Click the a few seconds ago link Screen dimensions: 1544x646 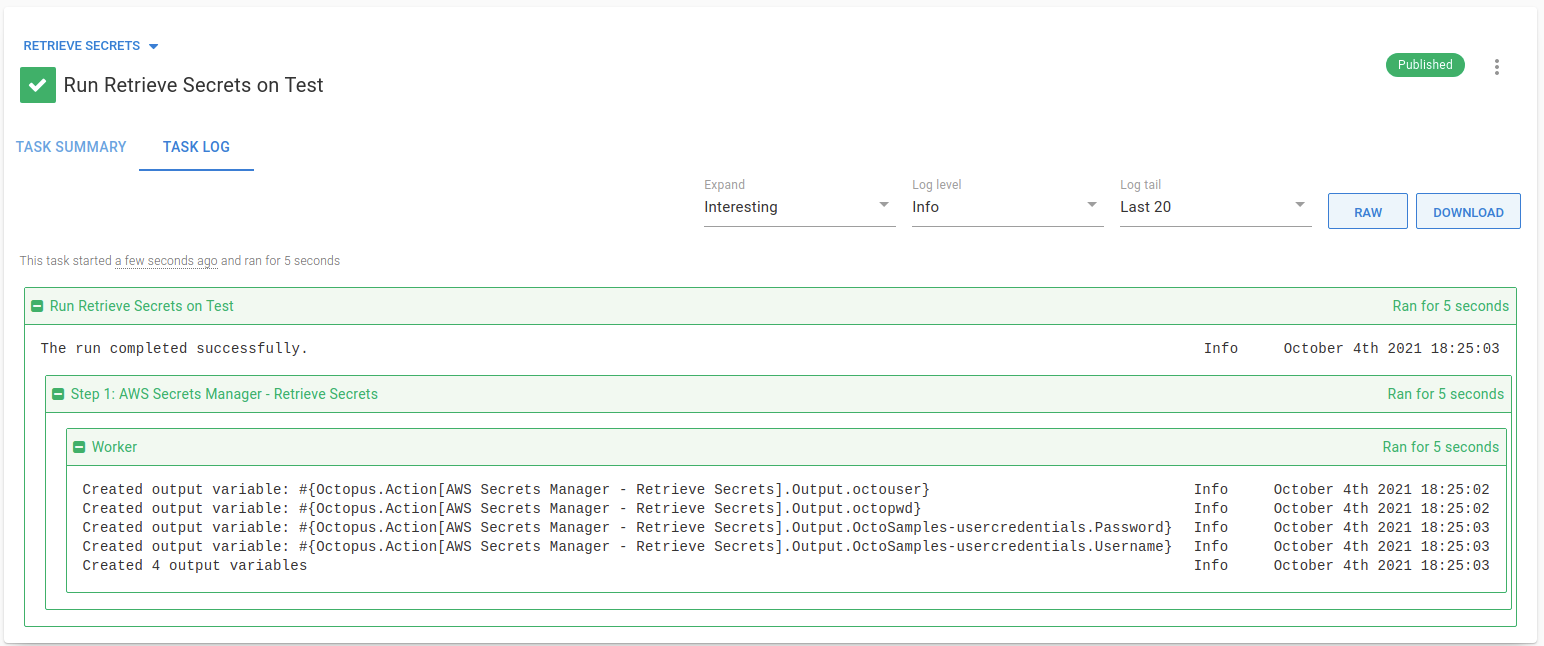point(166,260)
